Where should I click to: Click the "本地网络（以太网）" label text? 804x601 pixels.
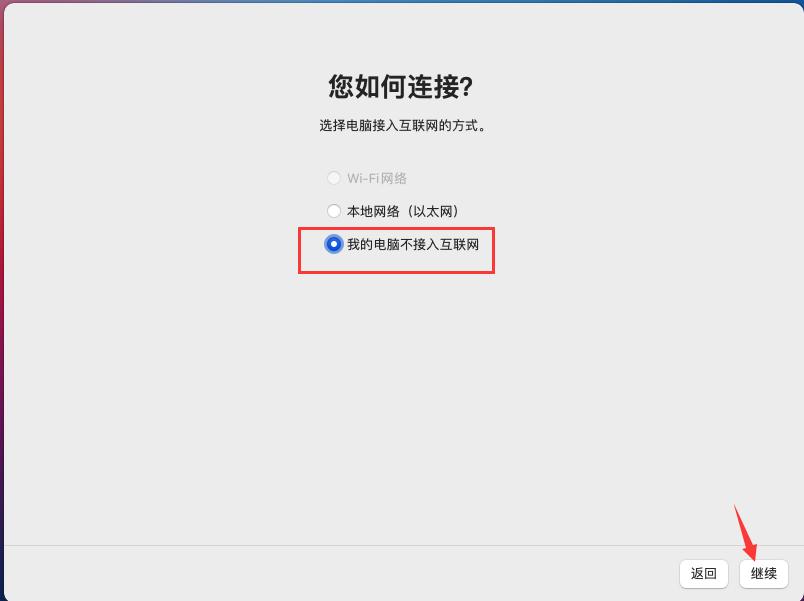pos(401,211)
